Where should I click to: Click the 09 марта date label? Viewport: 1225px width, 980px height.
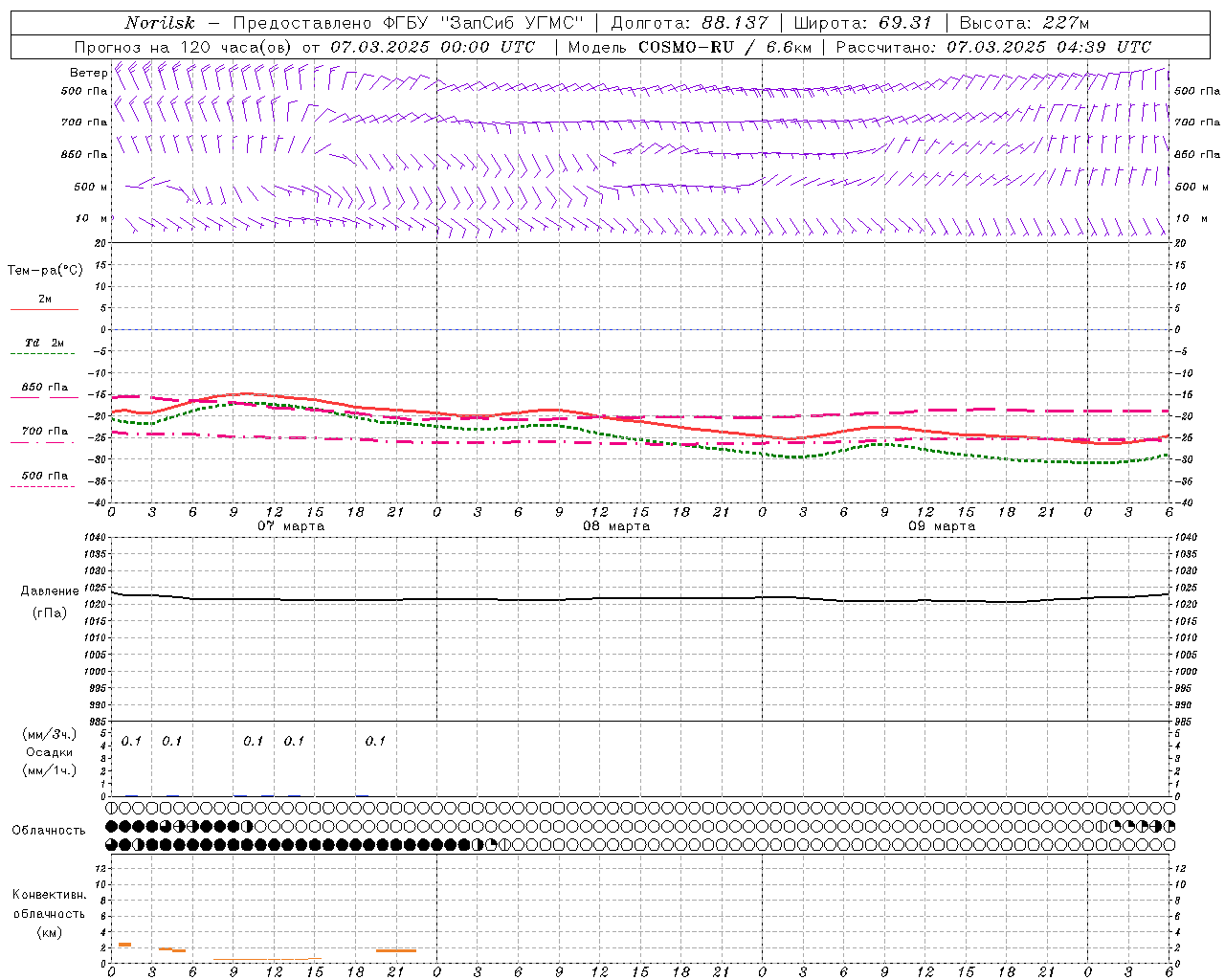(942, 526)
